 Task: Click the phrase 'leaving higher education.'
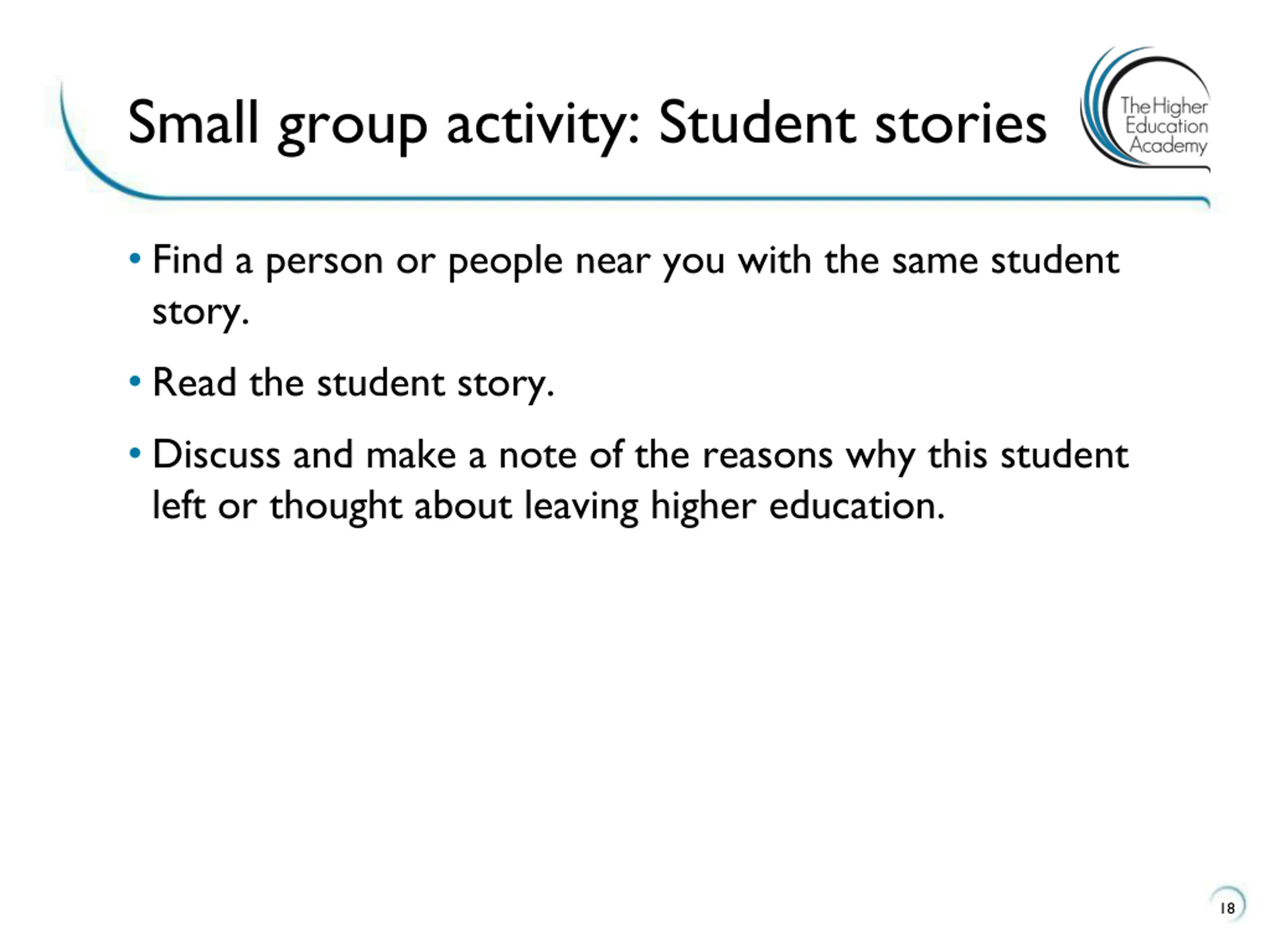[x=734, y=507]
